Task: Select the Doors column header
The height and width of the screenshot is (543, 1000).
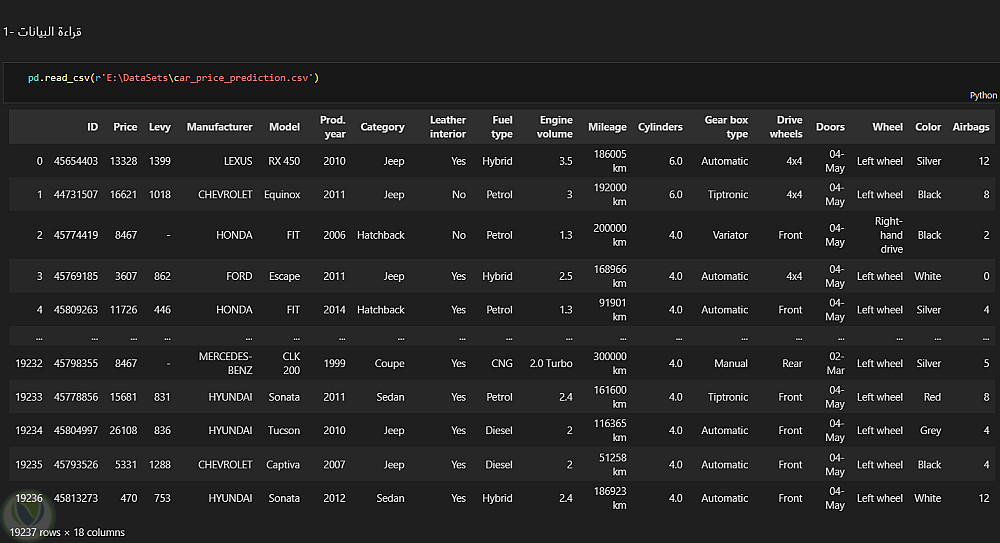Action: click(x=830, y=127)
